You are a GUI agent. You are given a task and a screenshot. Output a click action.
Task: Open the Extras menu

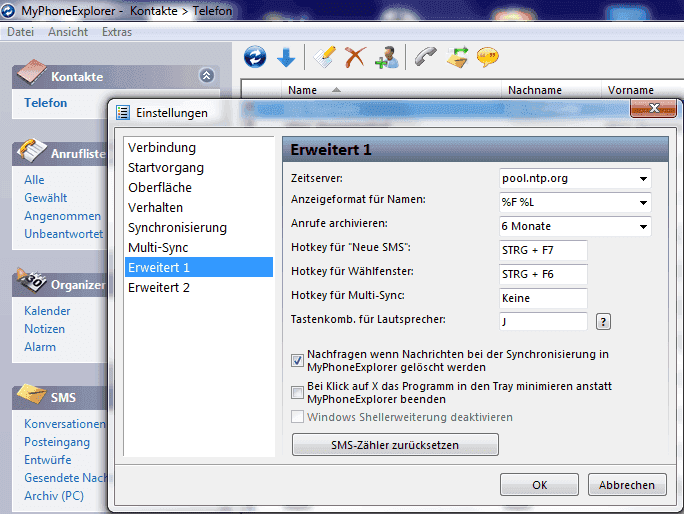tap(117, 32)
